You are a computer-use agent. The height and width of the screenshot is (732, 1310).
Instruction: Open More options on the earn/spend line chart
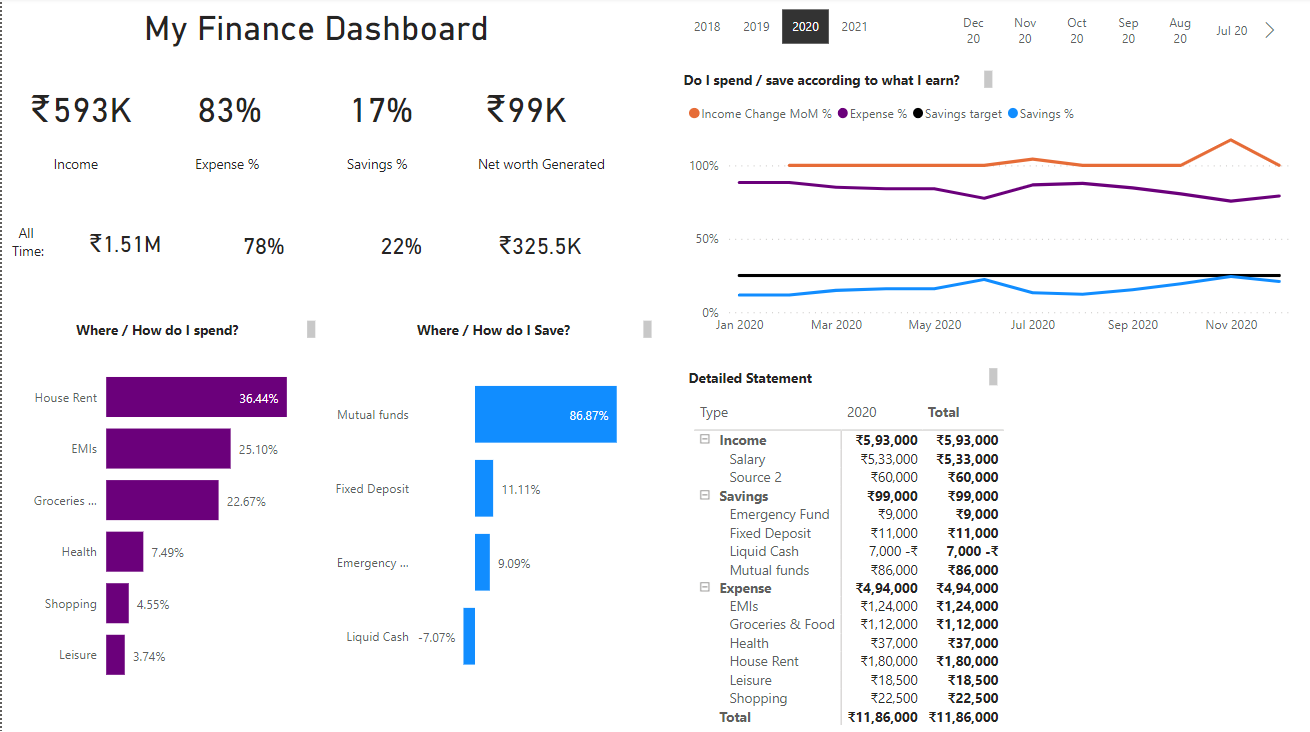[988, 79]
